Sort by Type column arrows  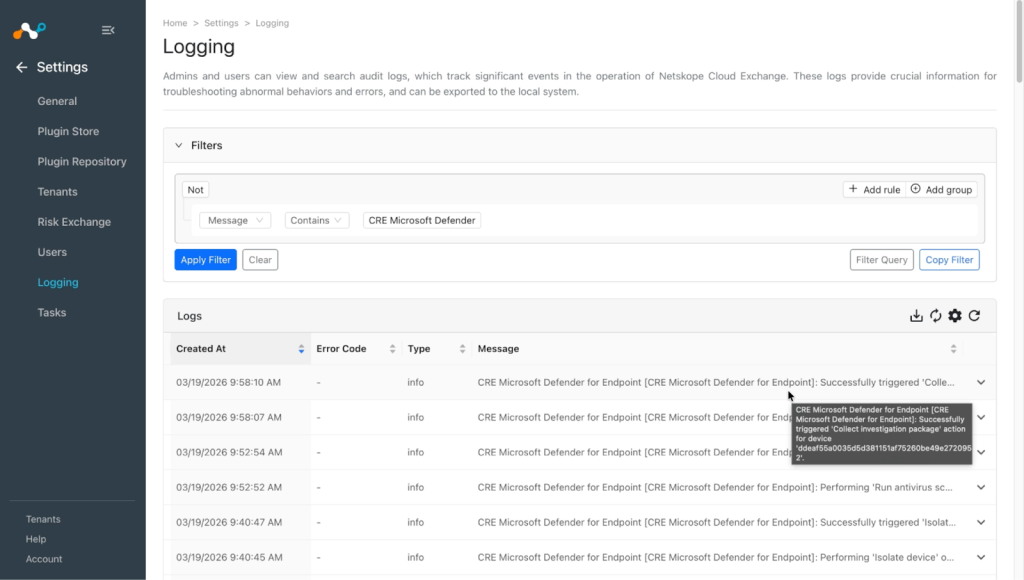462,349
